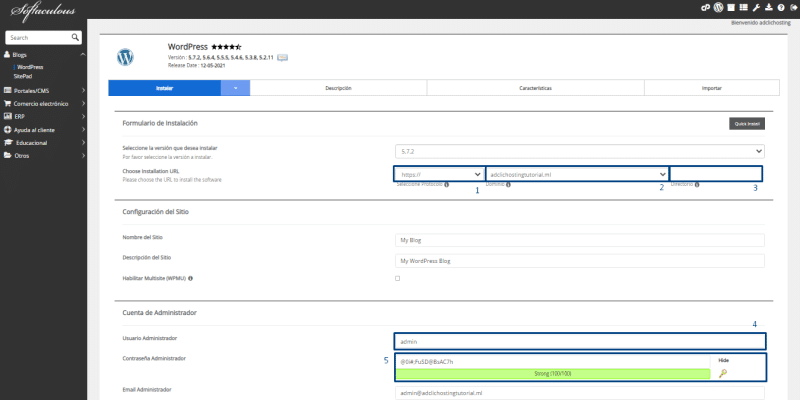Collapse the Blogs category chevron
Image resolution: width=800 pixels, height=400 pixels.
coord(83,55)
